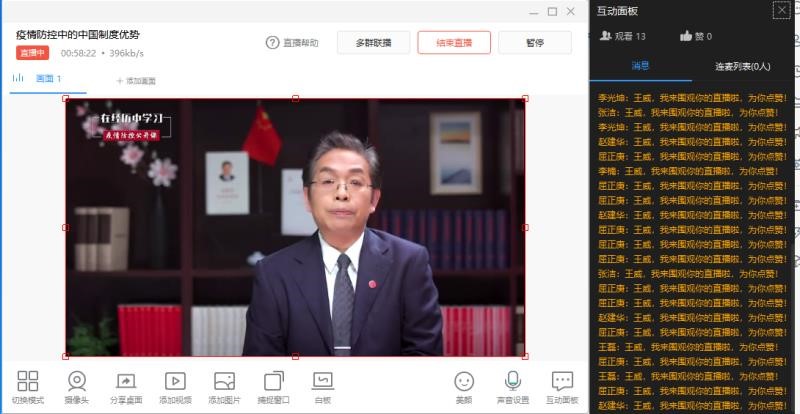Image resolution: width=800 pixels, height=414 pixels.
Task: Switch to the 消息 tab
Action: [x=640, y=66]
